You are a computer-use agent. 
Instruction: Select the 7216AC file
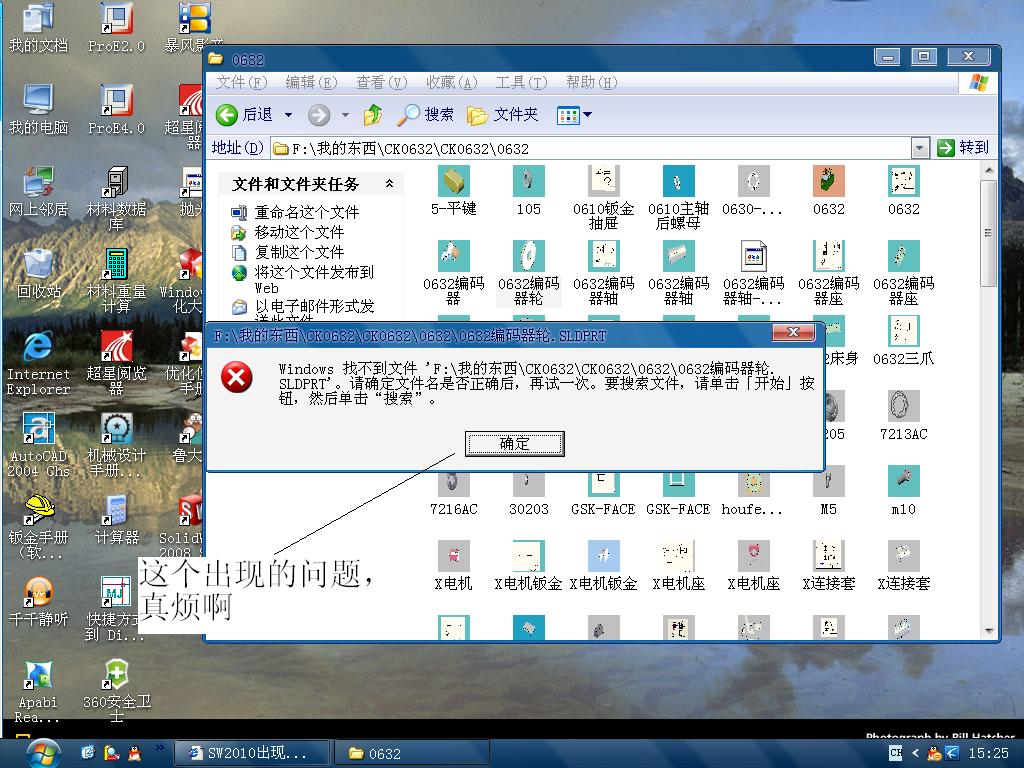tap(453, 491)
